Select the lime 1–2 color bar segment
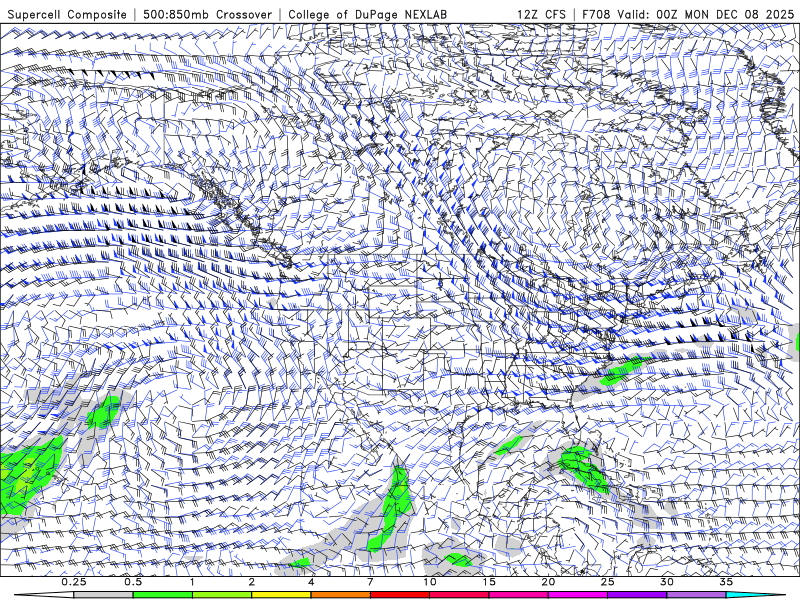 coord(221,595)
